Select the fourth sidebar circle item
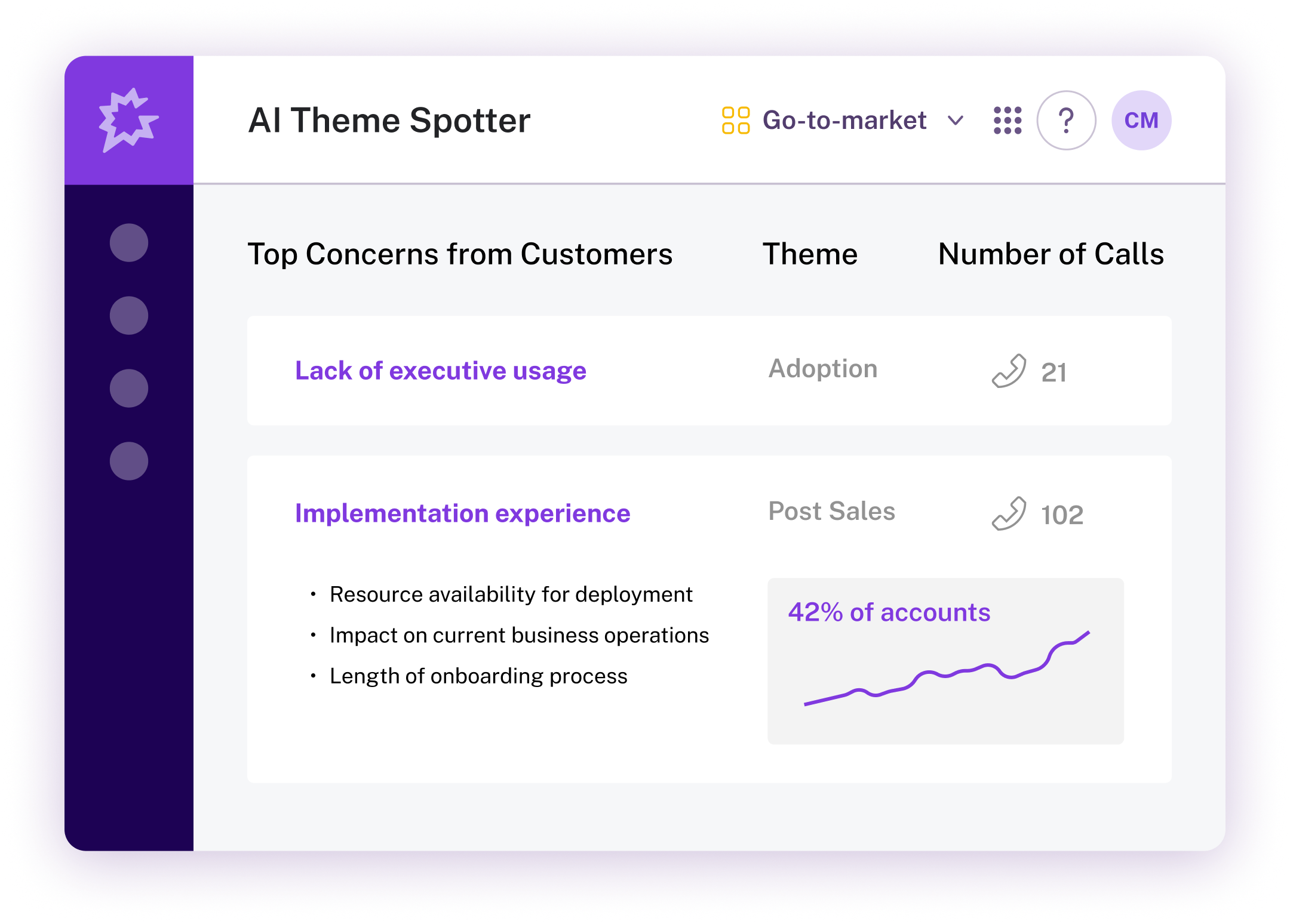The height and width of the screenshot is (924, 1290). click(x=129, y=461)
